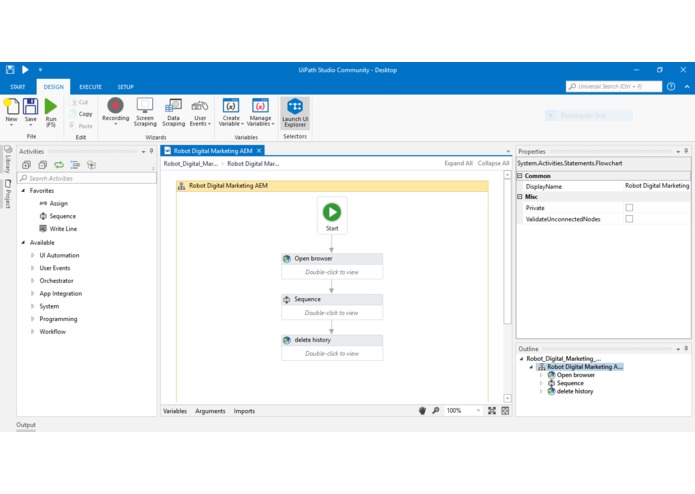Click the green refresh icon in Activities panel
Image resolution: width=695 pixels, height=494 pixels.
click(59, 165)
